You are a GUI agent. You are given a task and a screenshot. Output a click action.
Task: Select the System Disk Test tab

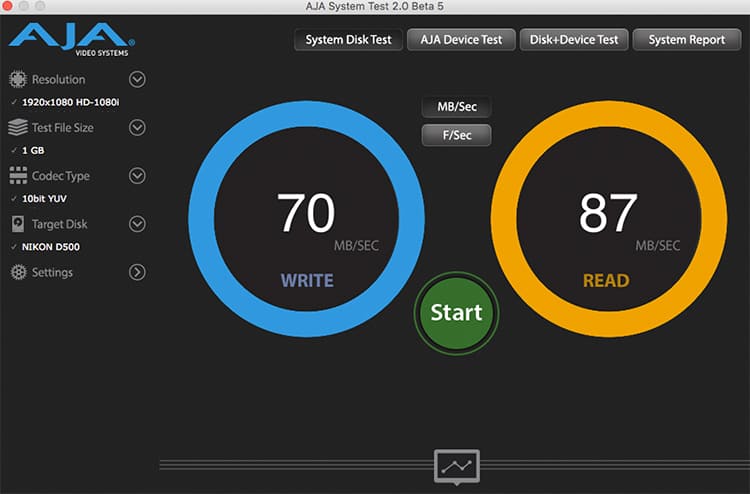[348, 40]
